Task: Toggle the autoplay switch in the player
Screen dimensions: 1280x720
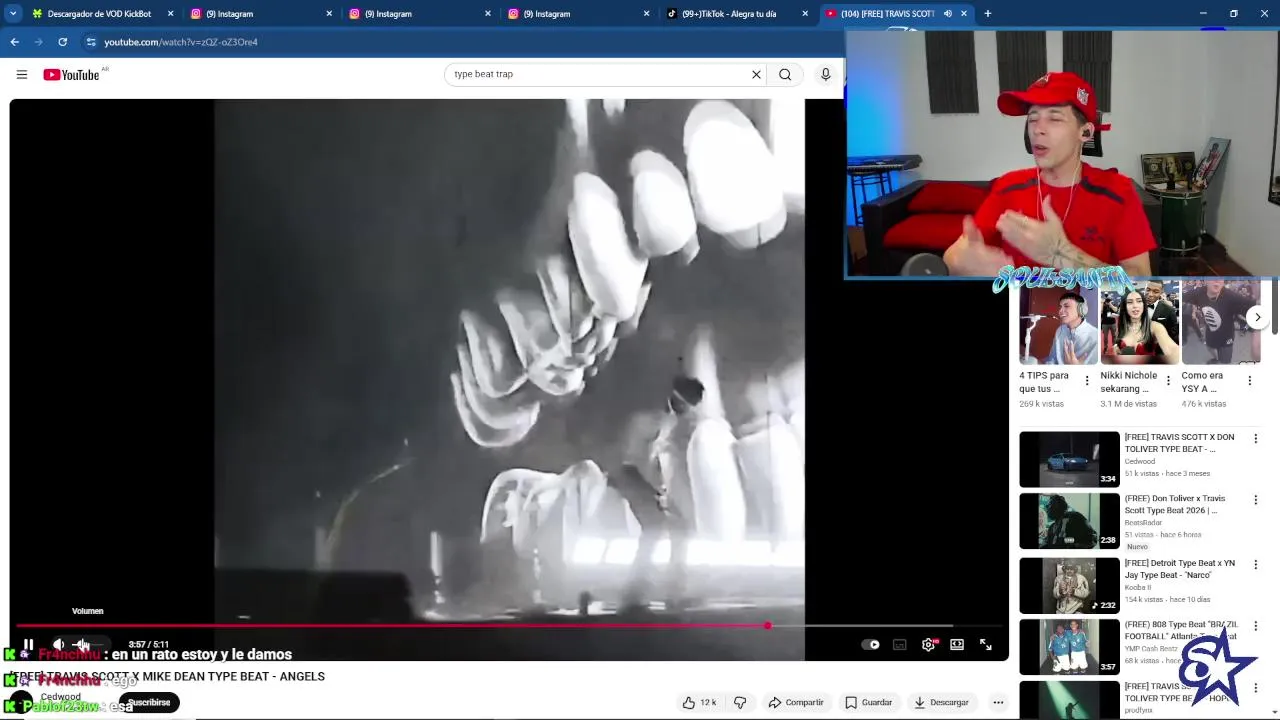Action: coord(871,645)
